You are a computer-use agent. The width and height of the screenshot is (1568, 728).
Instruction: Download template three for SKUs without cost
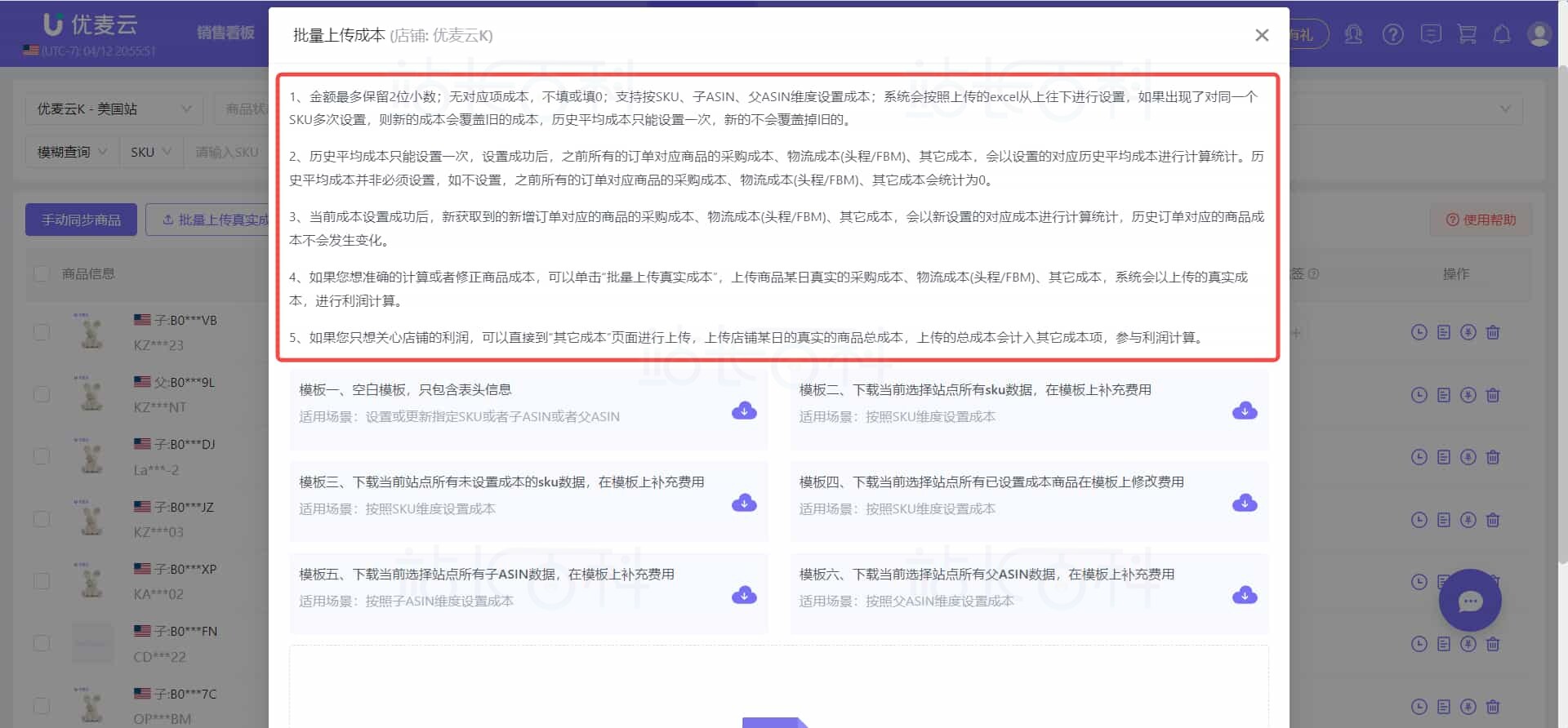click(x=744, y=503)
